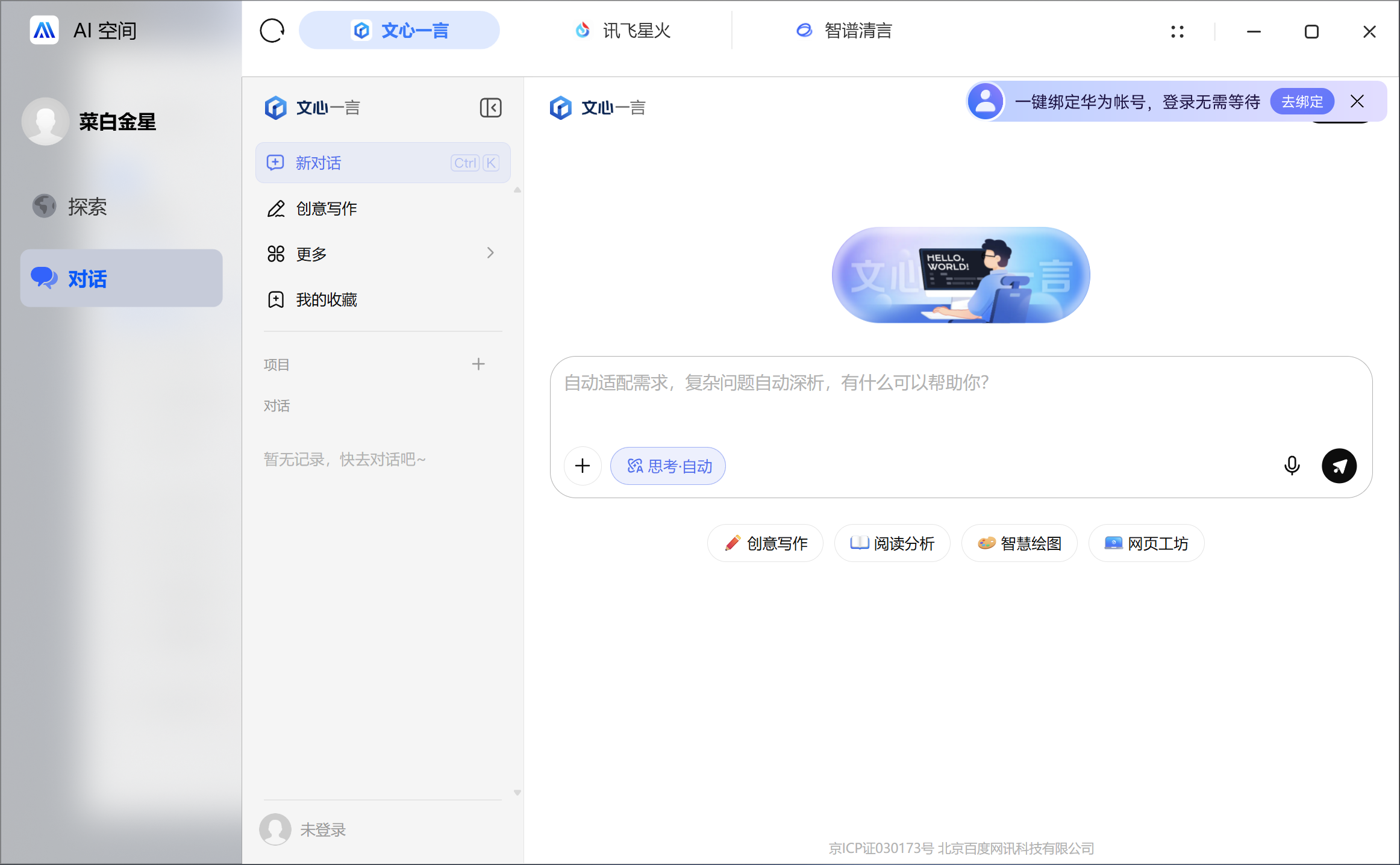Expand the 更多 menu chevron
Viewport: 1400px width, 865px height.
click(x=490, y=253)
